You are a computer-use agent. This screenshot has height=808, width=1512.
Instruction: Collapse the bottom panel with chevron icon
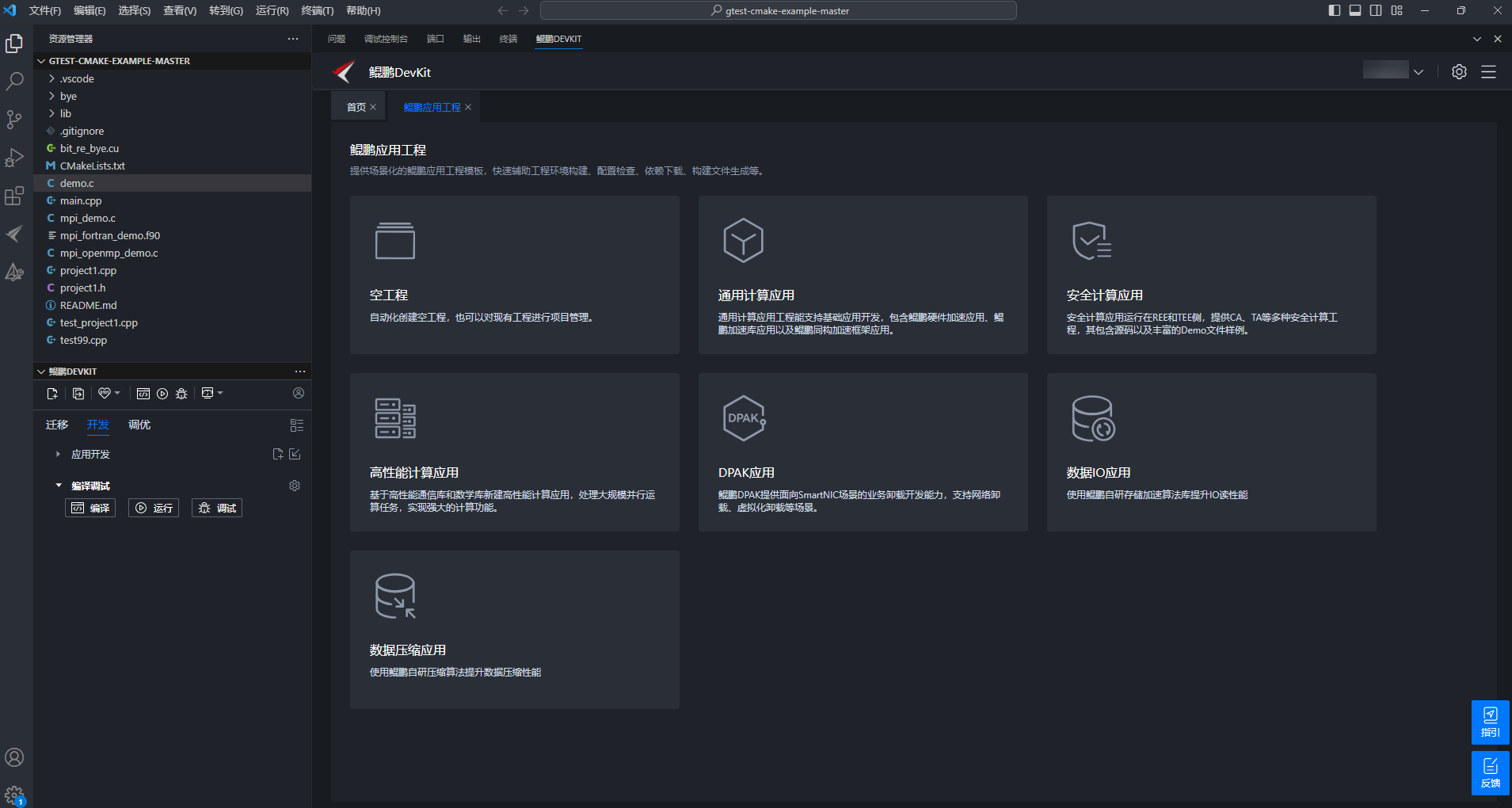coord(1477,39)
